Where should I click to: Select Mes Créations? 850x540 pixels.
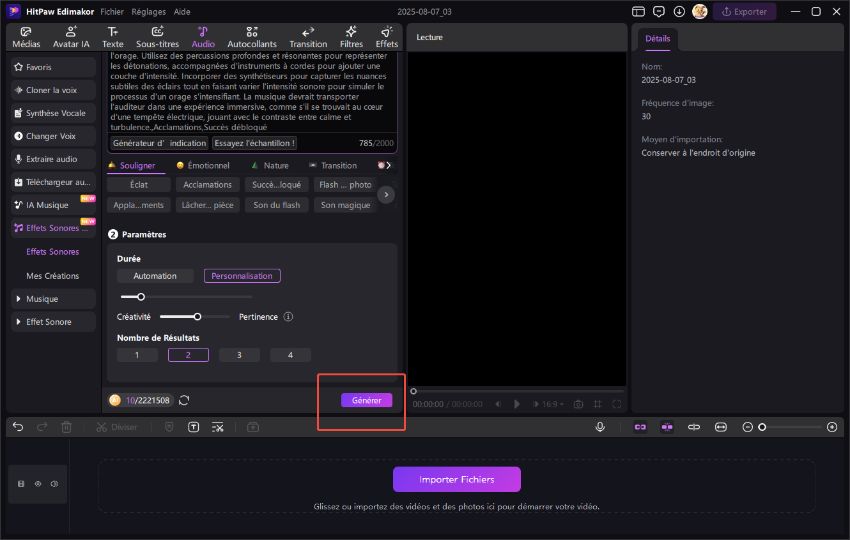point(53,276)
